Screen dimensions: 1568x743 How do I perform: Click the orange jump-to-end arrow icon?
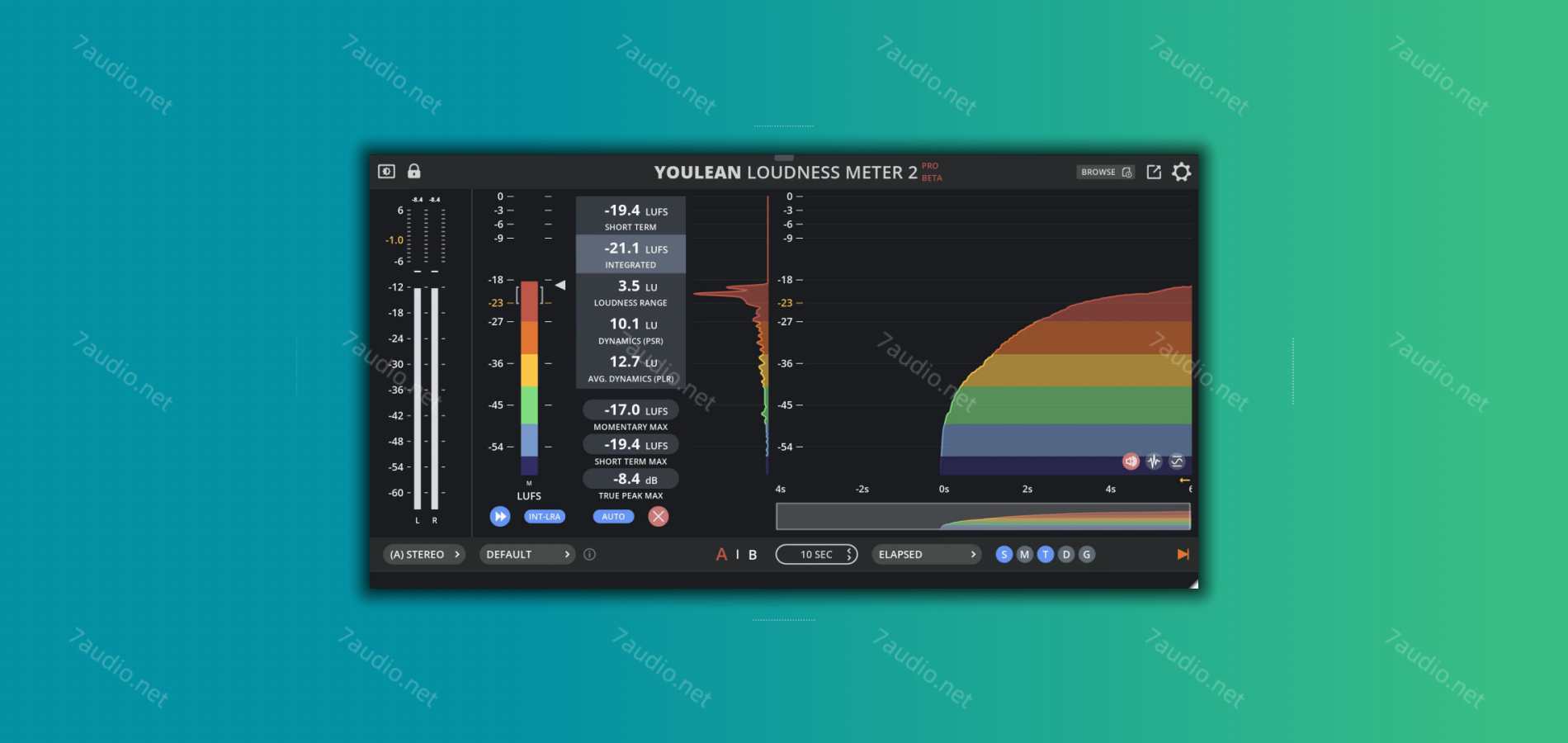tap(1183, 555)
